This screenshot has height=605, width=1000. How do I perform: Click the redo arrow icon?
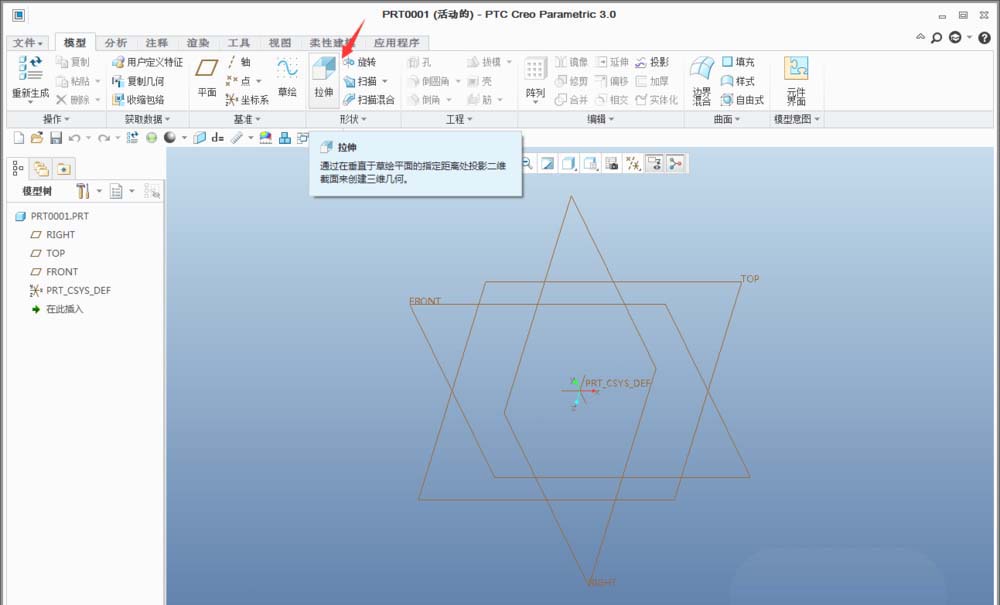point(103,138)
